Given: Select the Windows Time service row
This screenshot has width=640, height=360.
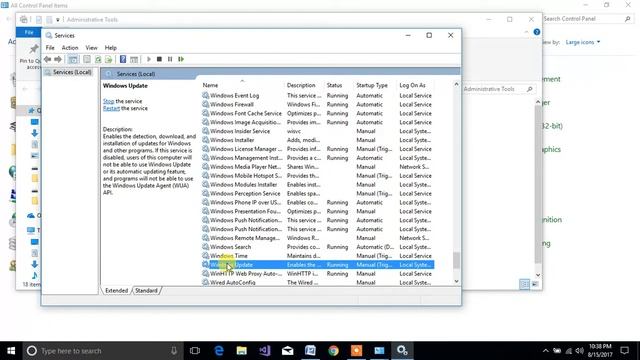Looking at the screenshot, I should tap(318, 256).
